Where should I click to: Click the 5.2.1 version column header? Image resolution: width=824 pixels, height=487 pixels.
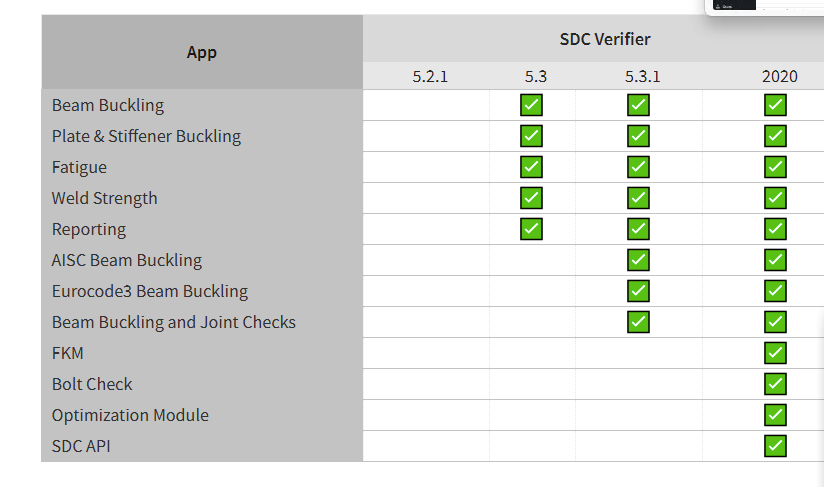point(430,77)
